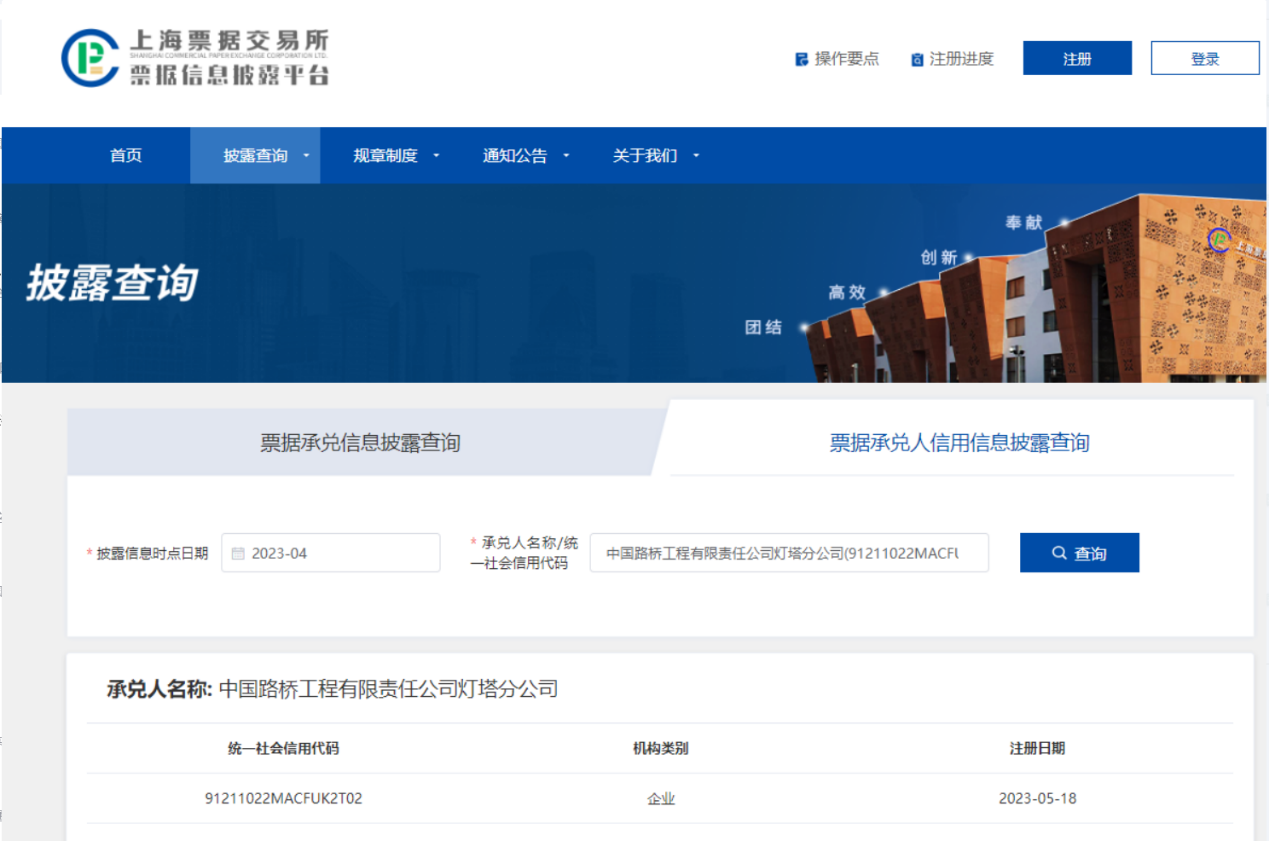
Task: Click the 承兑人名称 input field
Action: click(788, 553)
